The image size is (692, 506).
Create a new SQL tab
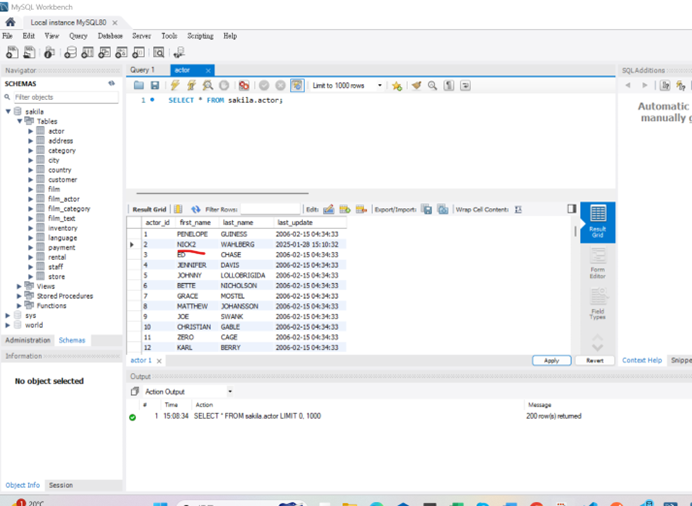pos(12,52)
